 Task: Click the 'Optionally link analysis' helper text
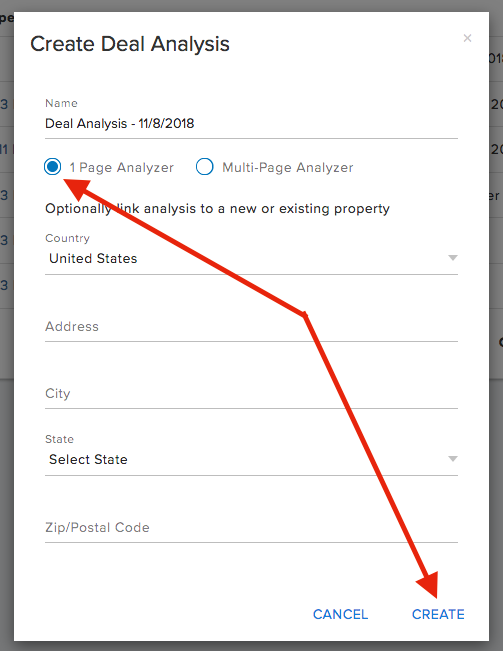pos(217,208)
